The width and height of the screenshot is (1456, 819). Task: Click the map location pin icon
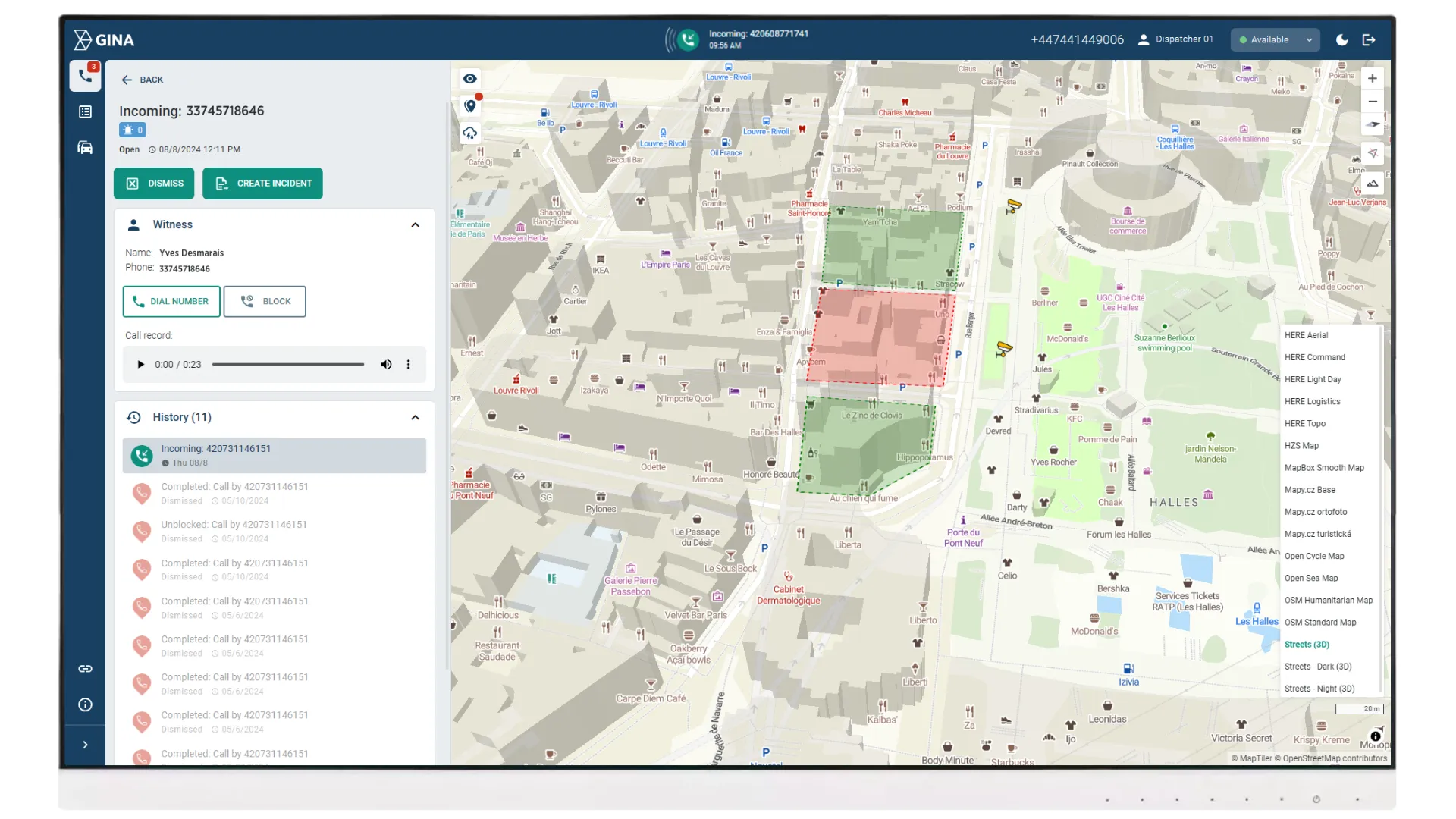coord(470,106)
